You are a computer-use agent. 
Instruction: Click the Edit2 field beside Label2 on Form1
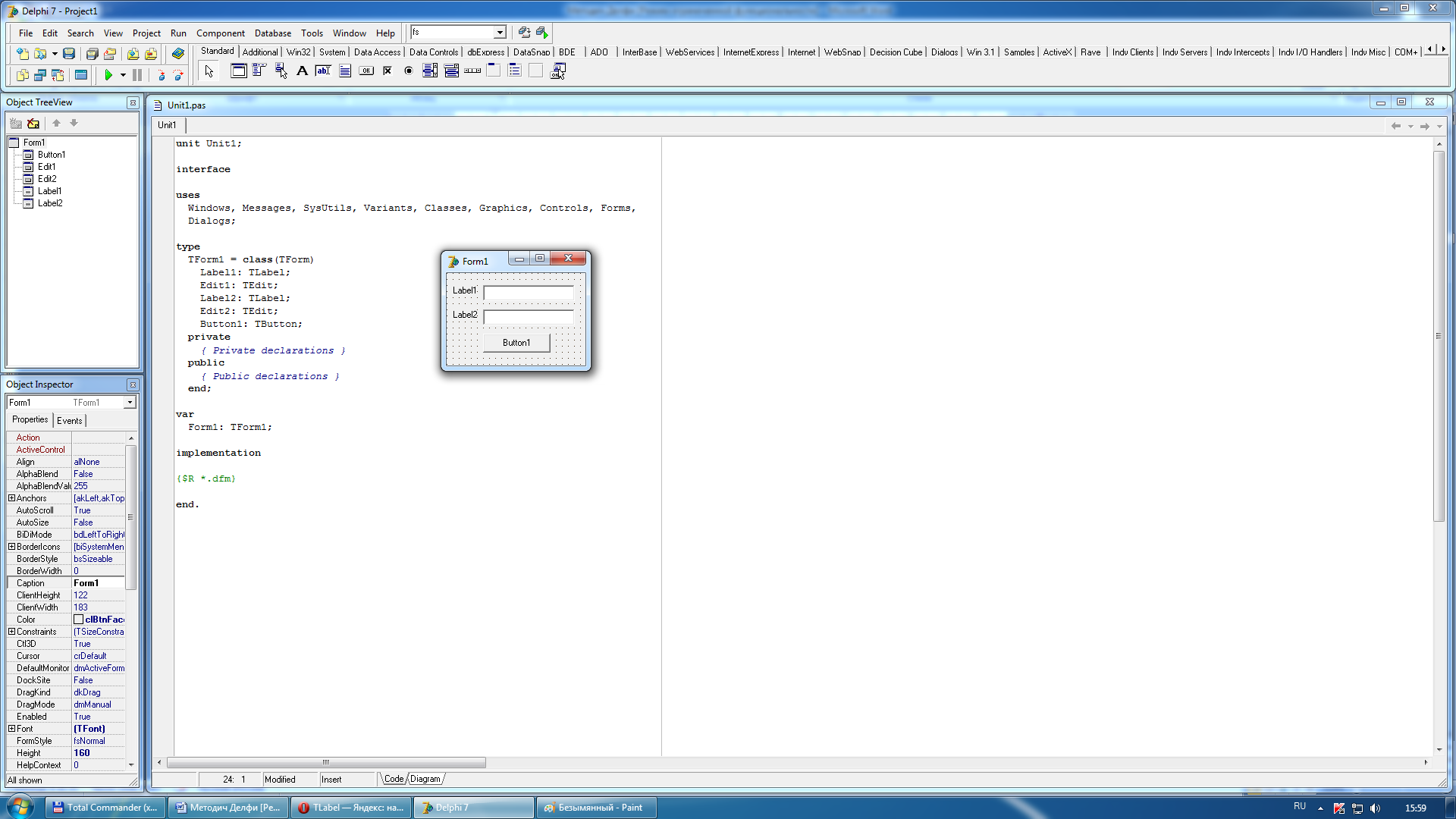tap(529, 317)
